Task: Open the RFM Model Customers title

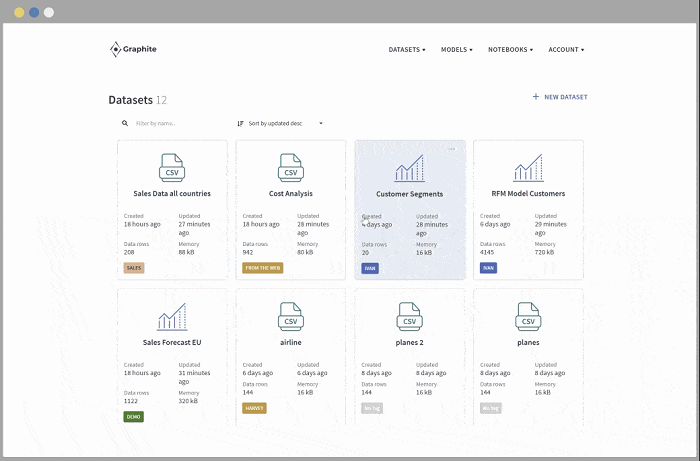Action: (528, 194)
